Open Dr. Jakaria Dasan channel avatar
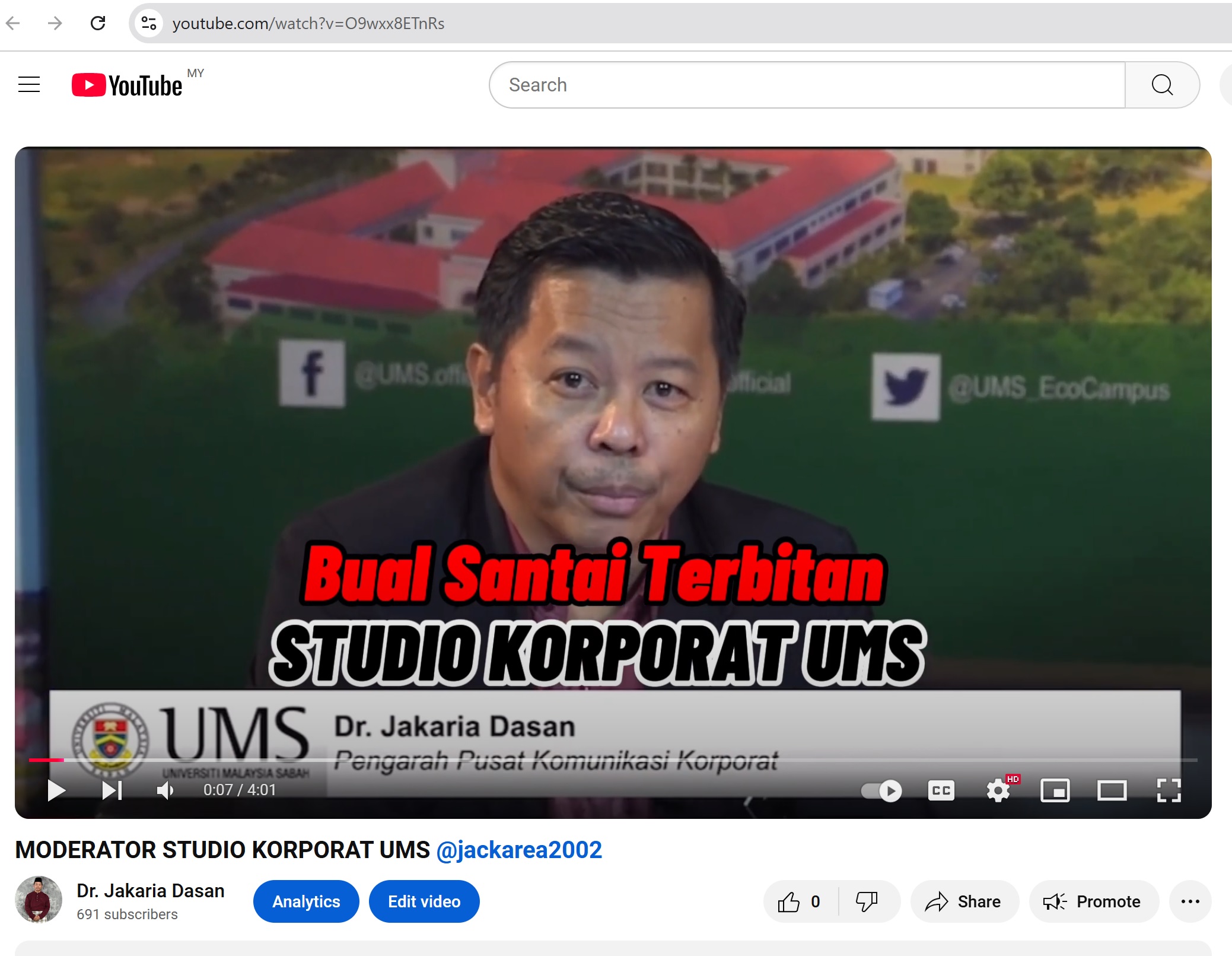This screenshot has width=1232, height=956. (x=39, y=900)
